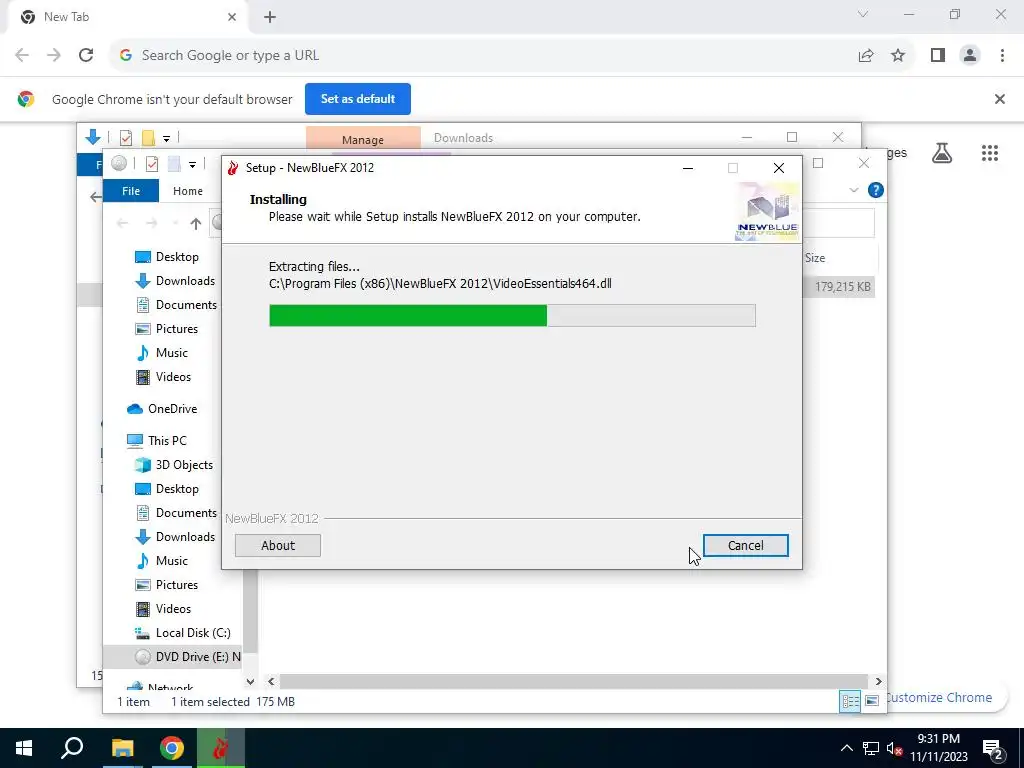Open Windows taskbar search

click(x=72, y=748)
